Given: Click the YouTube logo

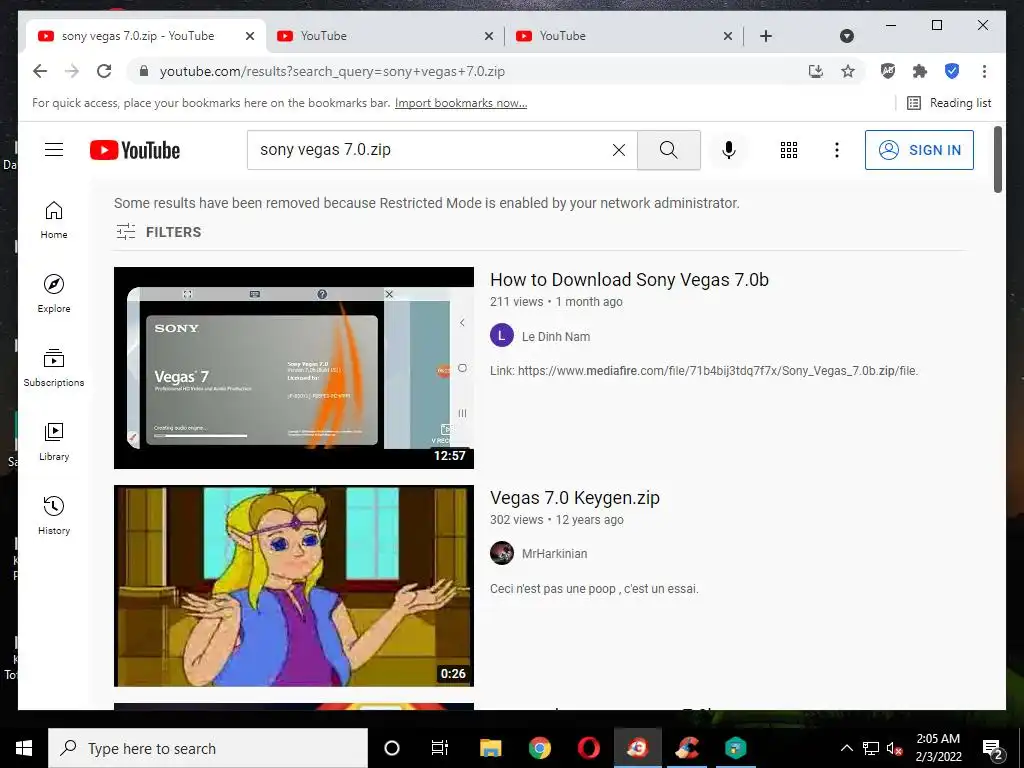Looking at the screenshot, I should click(x=135, y=150).
